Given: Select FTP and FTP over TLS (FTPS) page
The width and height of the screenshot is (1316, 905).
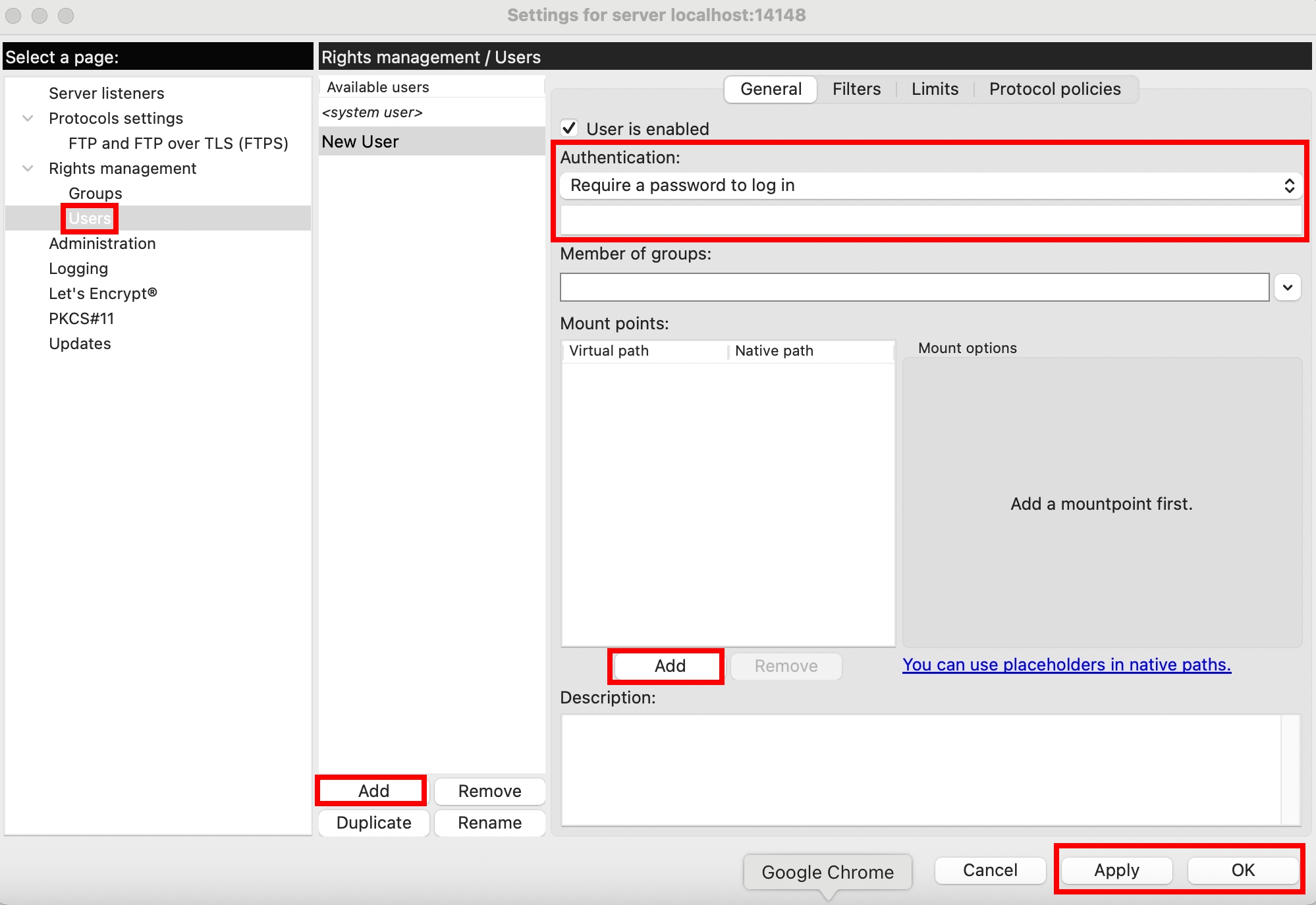Looking at the screenshot, I should [178, 144].
